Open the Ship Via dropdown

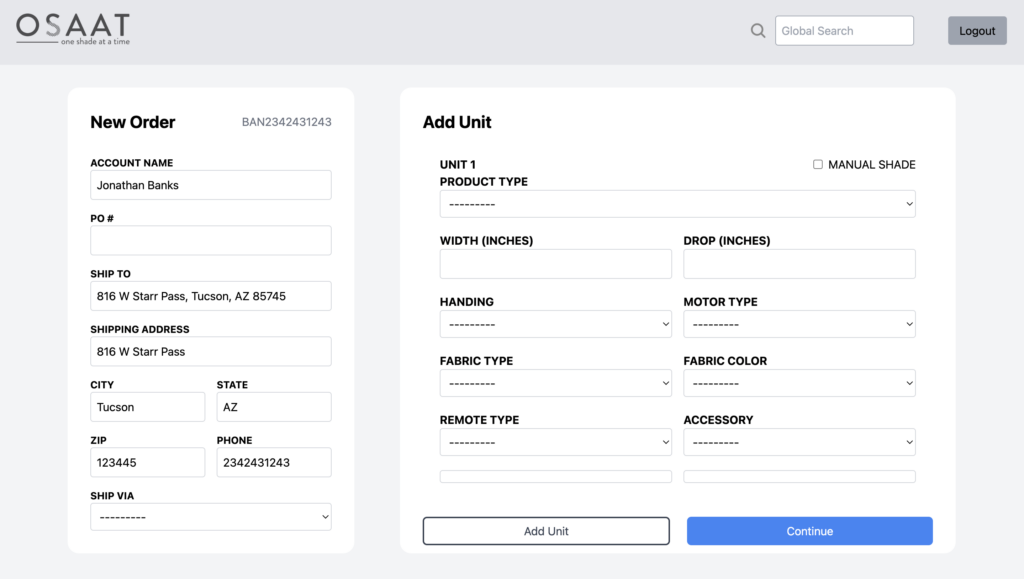[x=211, y=517]
